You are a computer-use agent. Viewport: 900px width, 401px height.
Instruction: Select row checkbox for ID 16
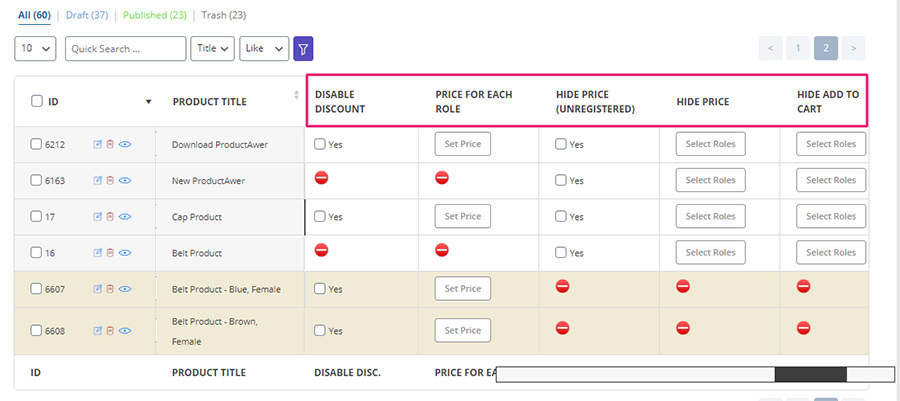coord(36,252)
